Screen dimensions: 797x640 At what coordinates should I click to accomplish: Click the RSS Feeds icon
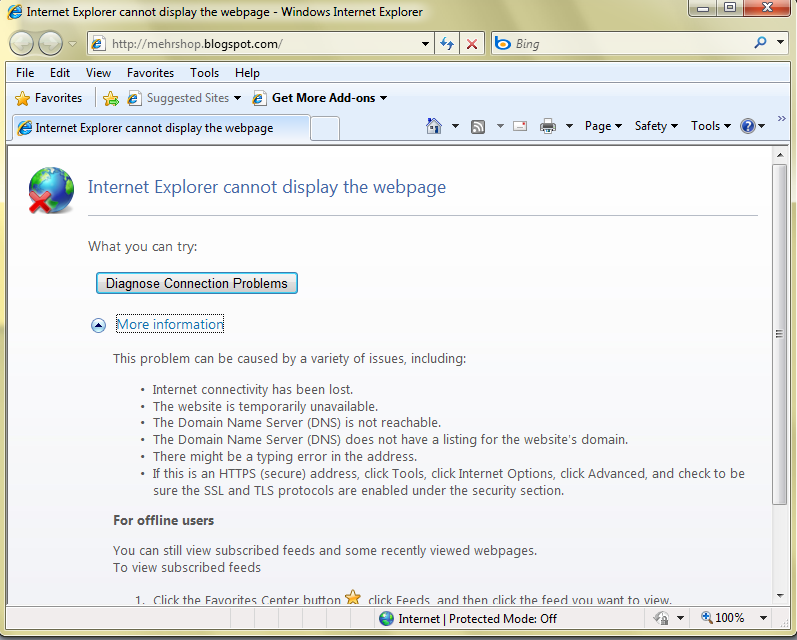point(478,127)
